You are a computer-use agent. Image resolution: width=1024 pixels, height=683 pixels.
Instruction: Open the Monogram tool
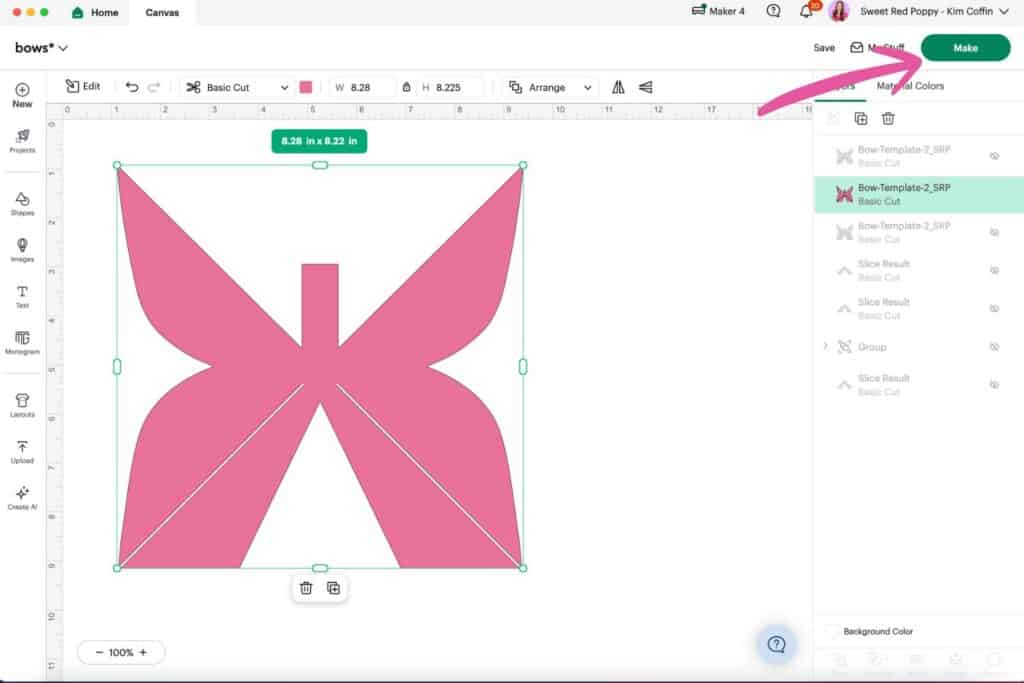(22, 342)
